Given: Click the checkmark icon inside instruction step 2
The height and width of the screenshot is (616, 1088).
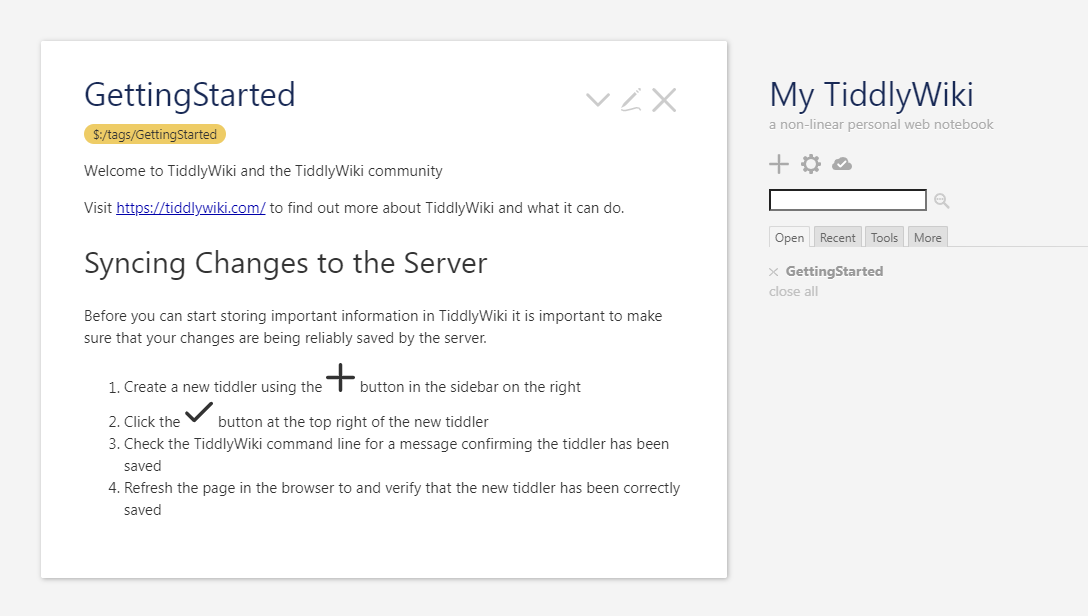Looking at the screenshot, I should (199, 413).
